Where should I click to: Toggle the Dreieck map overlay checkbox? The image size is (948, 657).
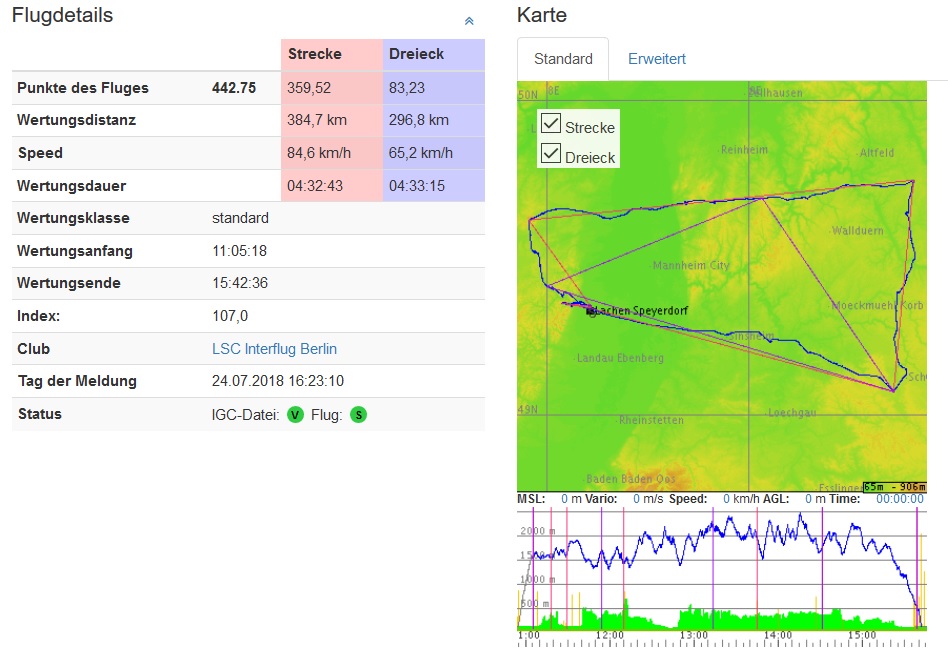click(551, 154)
